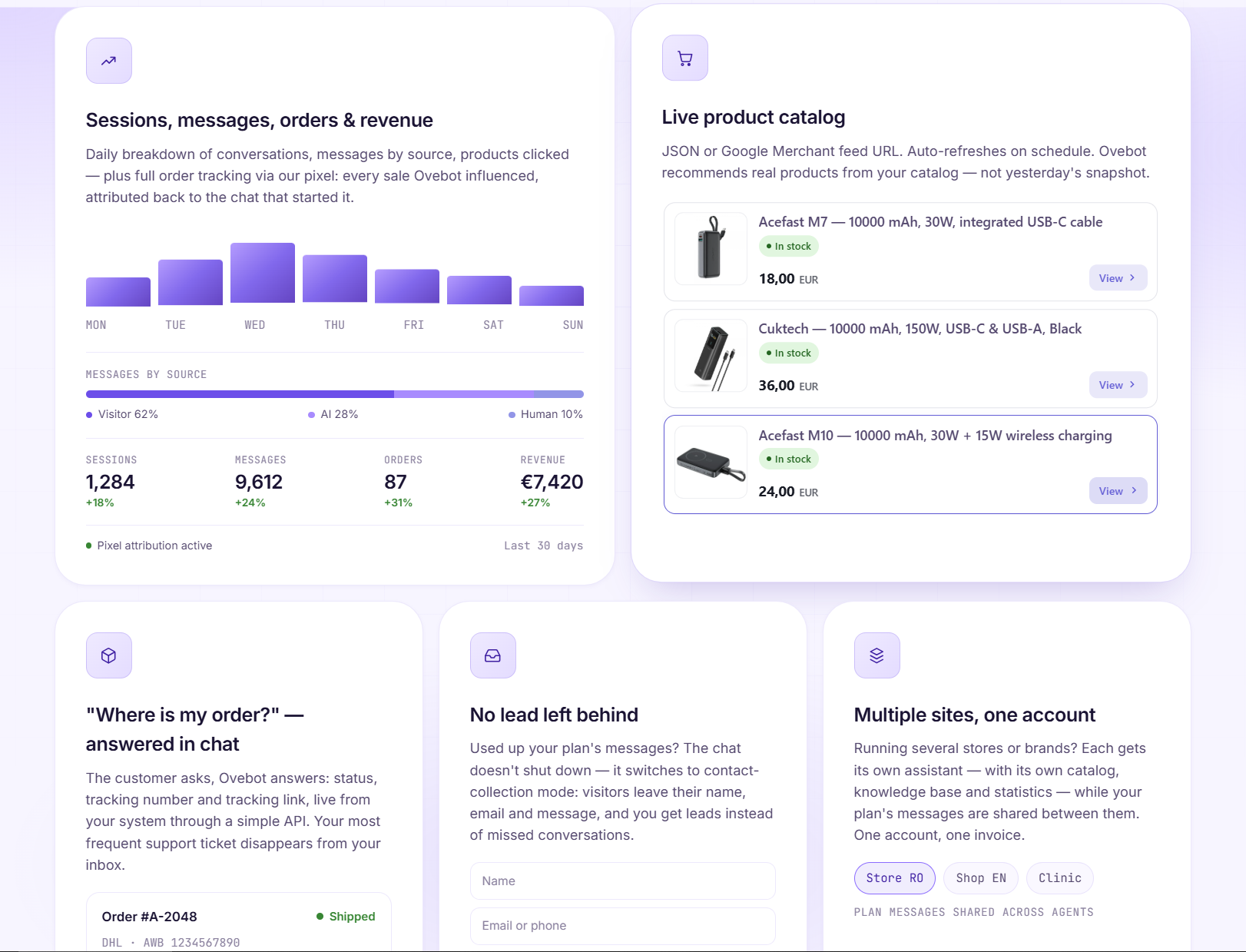Screen dimensions: 1246x952
Task: Click the Human segment of messages source bar
Action: (x=558, y=394)
